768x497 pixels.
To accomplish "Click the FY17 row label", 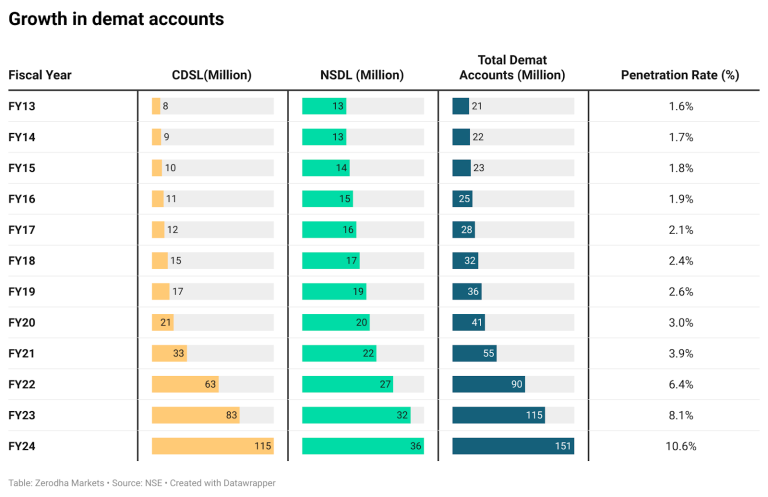I will [x=22, y=230].
